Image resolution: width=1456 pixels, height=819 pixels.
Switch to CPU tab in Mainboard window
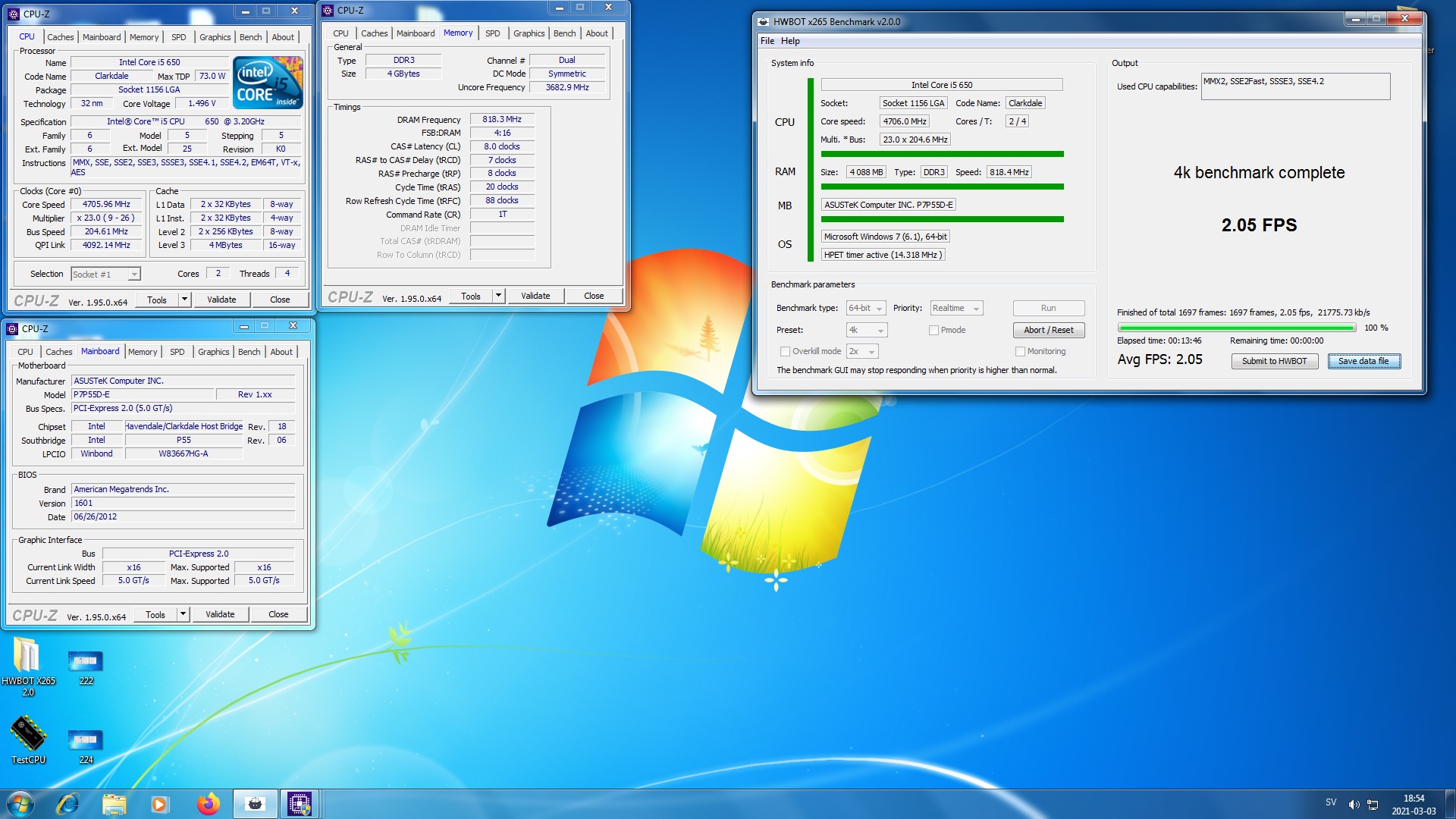tap(25, 352)
